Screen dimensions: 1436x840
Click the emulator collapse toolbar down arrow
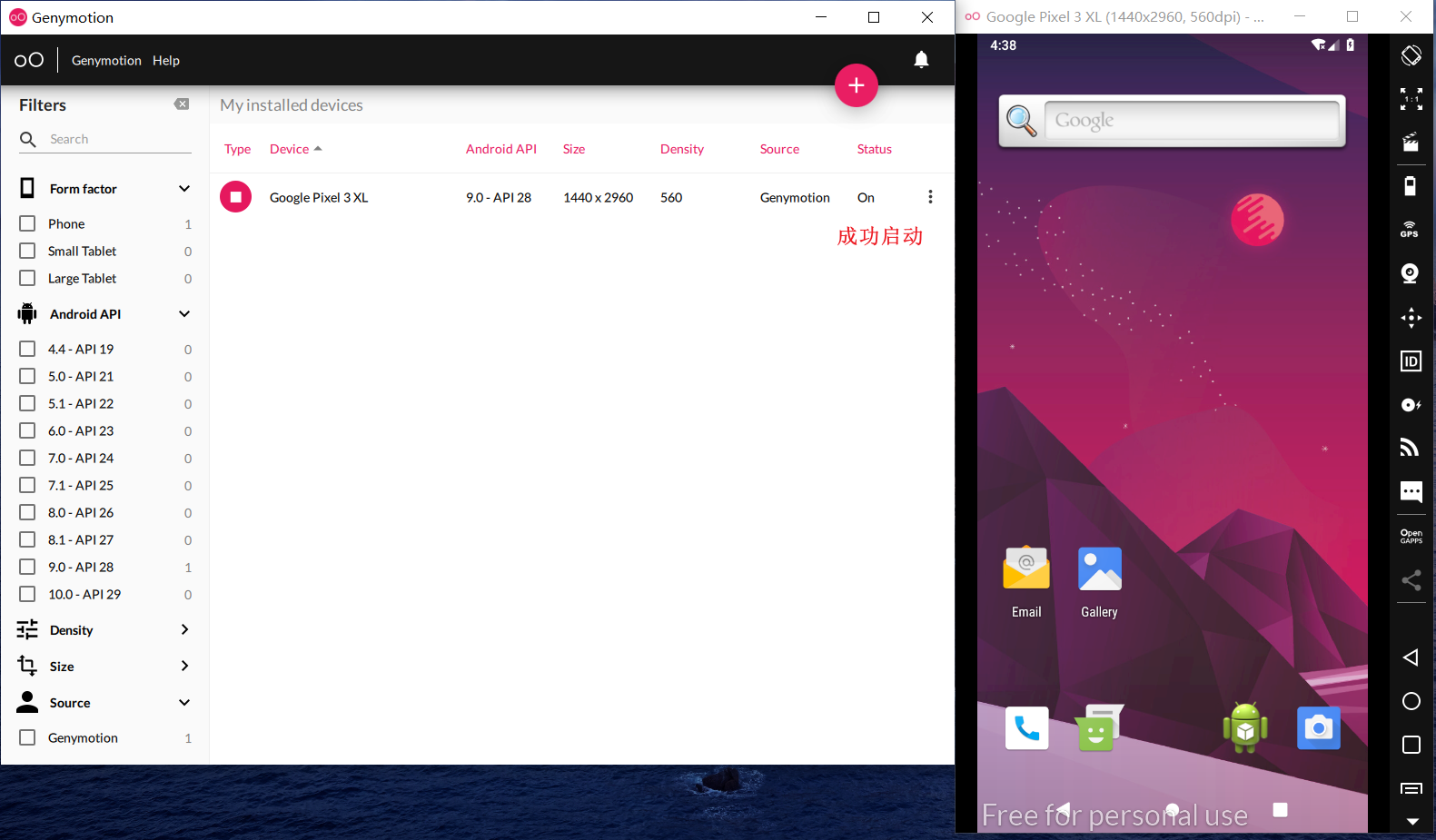coord(1411,821)
